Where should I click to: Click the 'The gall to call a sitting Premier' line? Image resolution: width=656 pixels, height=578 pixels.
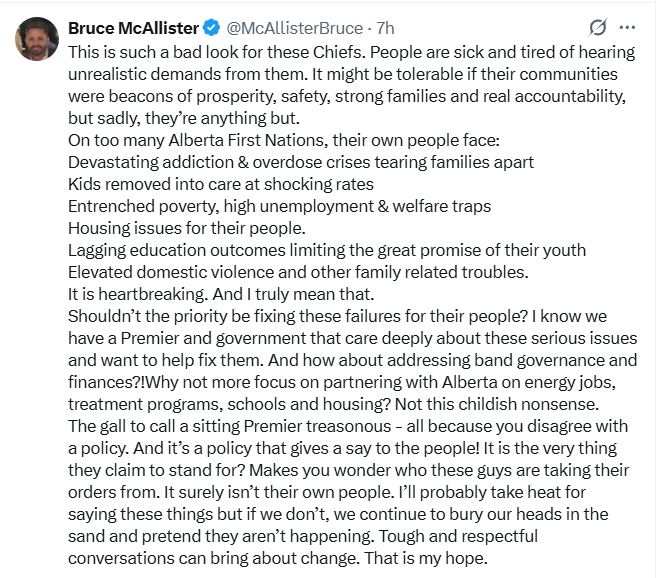[x=348, y=426]
